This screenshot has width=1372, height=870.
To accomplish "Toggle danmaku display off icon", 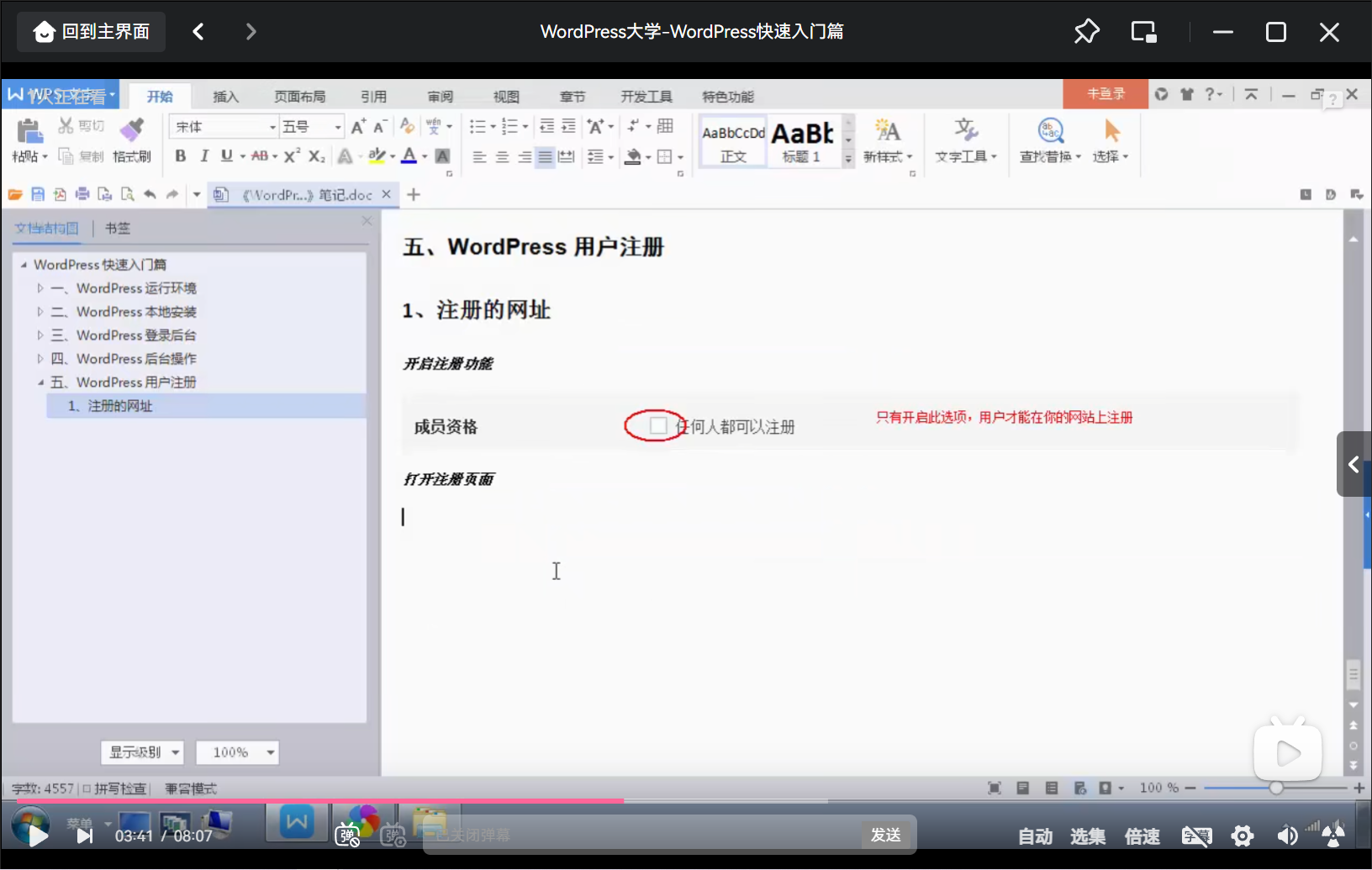I will pyautogui.click(x=347, y=836).
